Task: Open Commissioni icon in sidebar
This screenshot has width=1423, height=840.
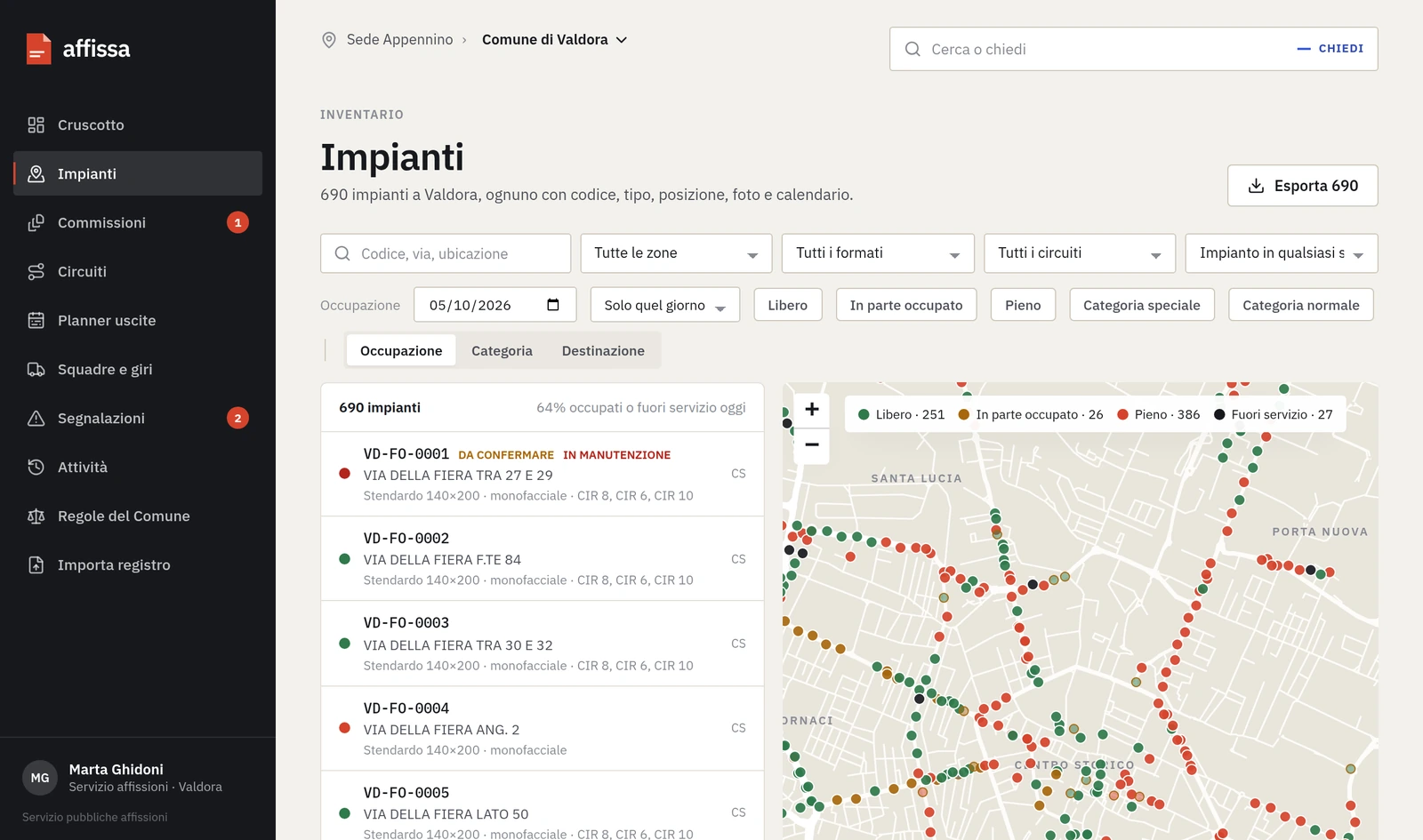Action: tap(36, 223)
